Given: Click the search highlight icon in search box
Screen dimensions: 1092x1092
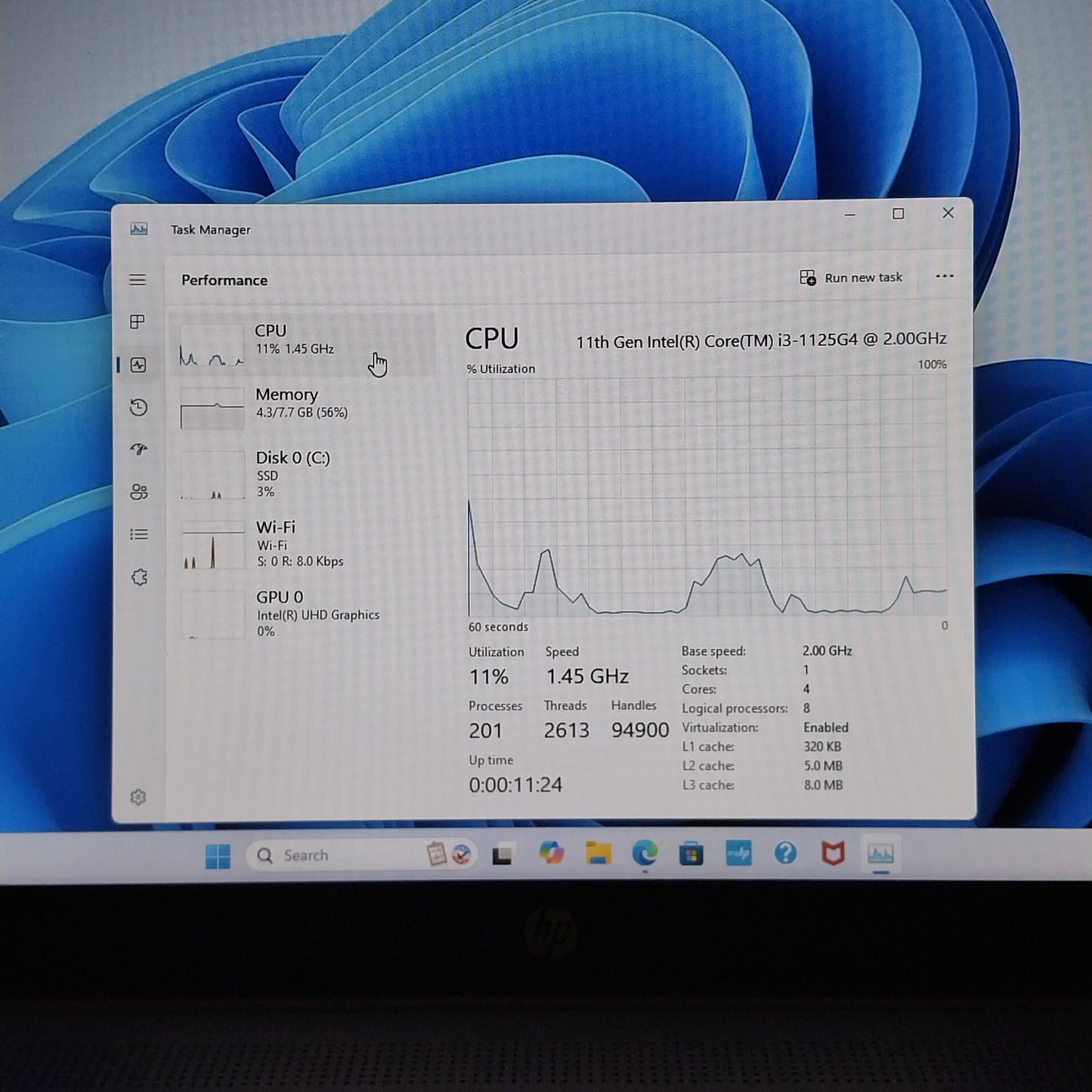Looking at the screenshot, I should (x=451, y=855).
